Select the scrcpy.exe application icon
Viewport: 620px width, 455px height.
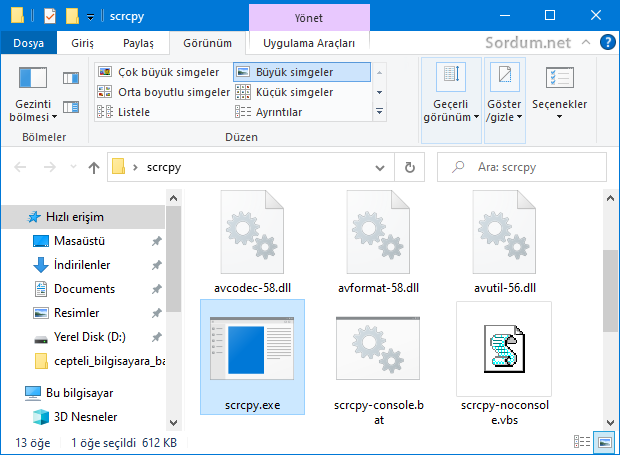252,348
